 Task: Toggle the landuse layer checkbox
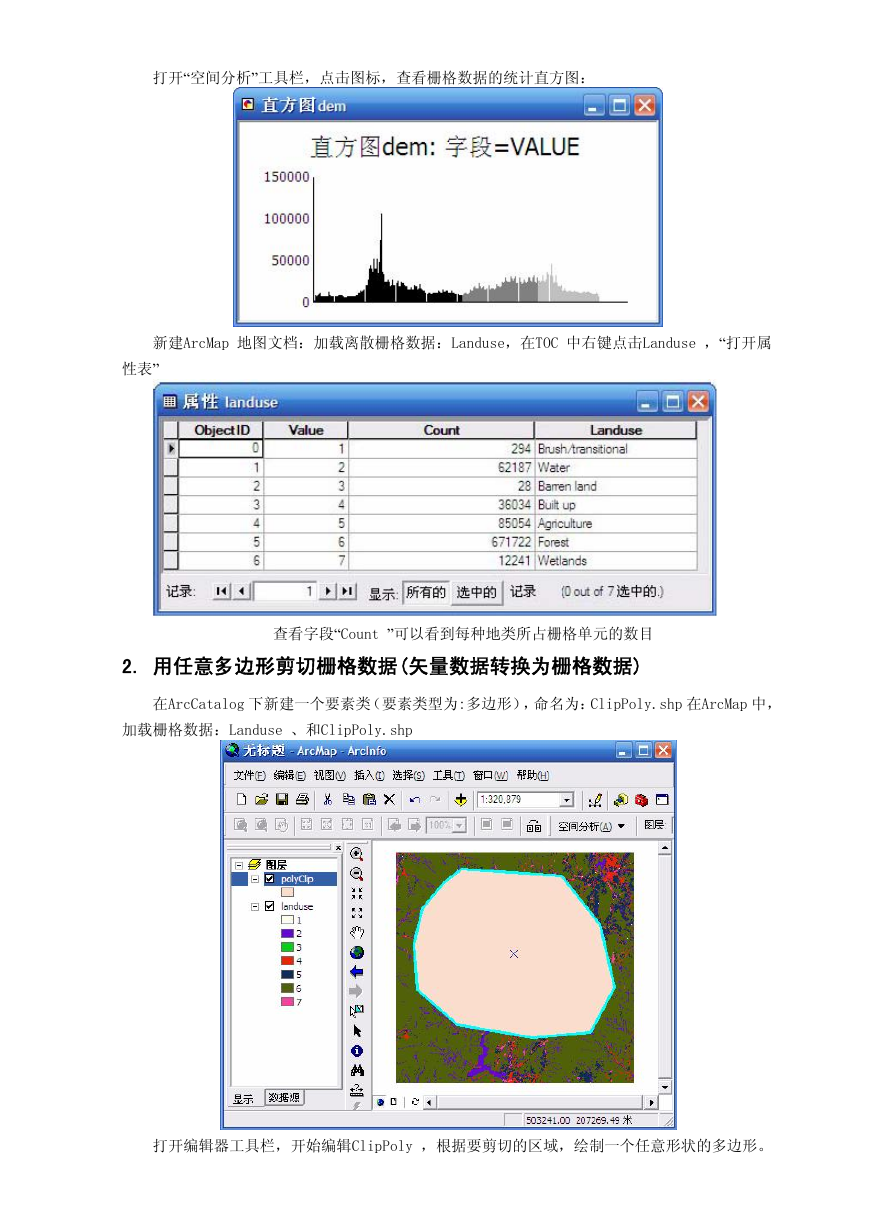click(270, 907)
